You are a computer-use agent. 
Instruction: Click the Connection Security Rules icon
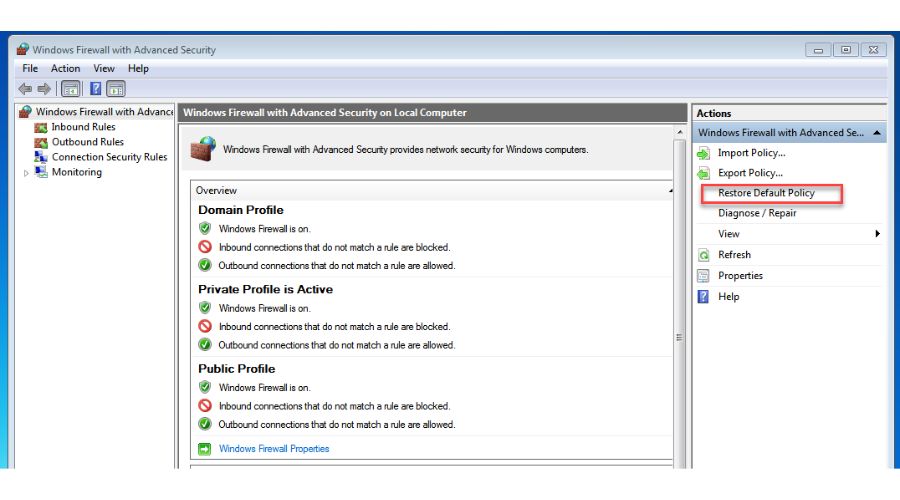point(41,157)
